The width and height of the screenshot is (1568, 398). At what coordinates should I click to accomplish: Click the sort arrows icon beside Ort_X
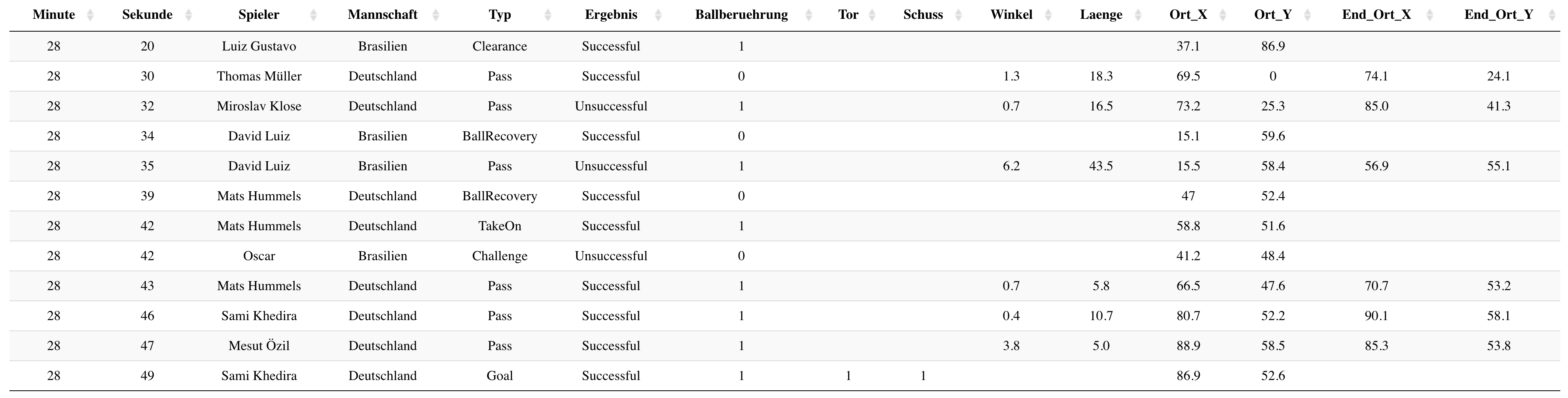[x=1223, y=15]
